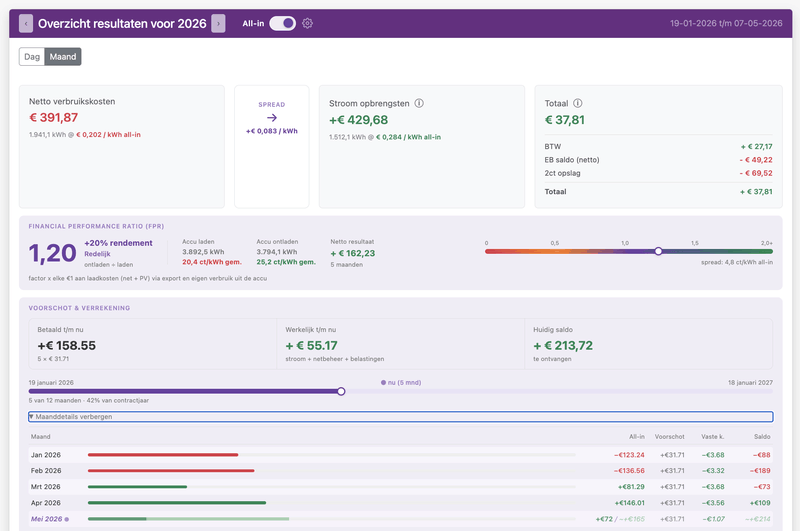Click info icon next to Stroom opbrengsten
Screen dimensions: 800x531
(419, 103)
